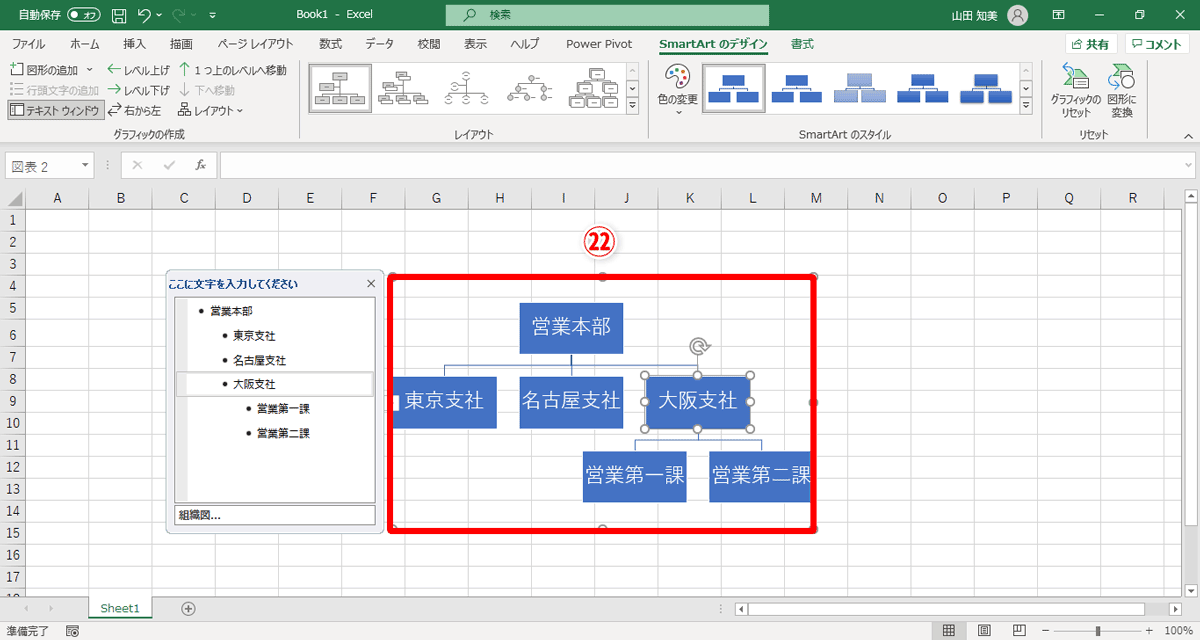Click the search box (検索)
The width and height of the screenshot is (1200, 640).
pos(608,15)
